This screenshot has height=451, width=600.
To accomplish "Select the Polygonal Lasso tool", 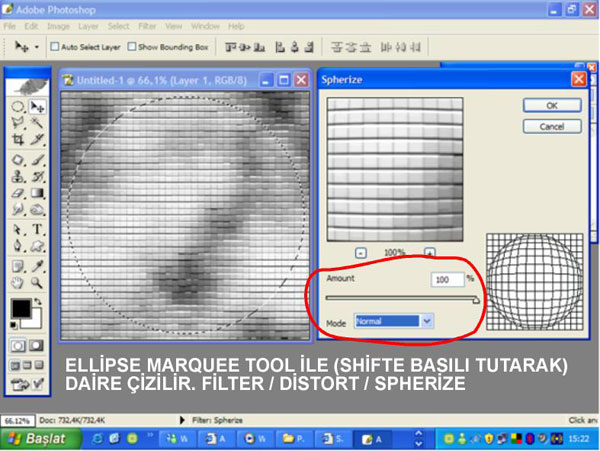I will point(18,122).
